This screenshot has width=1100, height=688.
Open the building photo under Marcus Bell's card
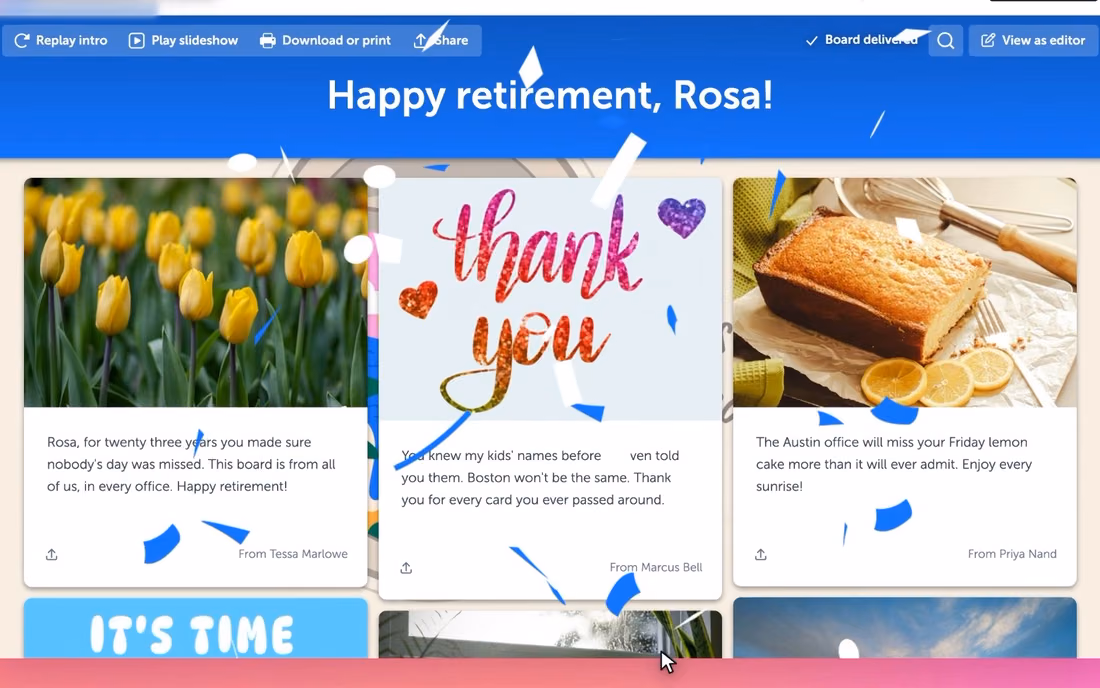tap(551, 635)
